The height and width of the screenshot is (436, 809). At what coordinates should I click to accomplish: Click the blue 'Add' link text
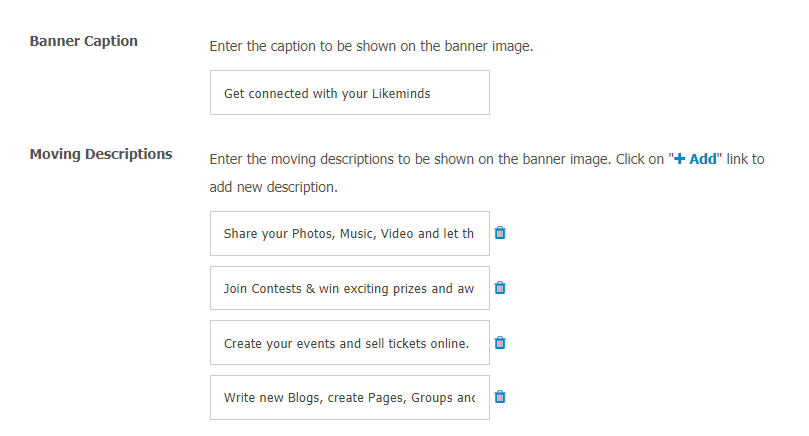click(x=703, y=159)
